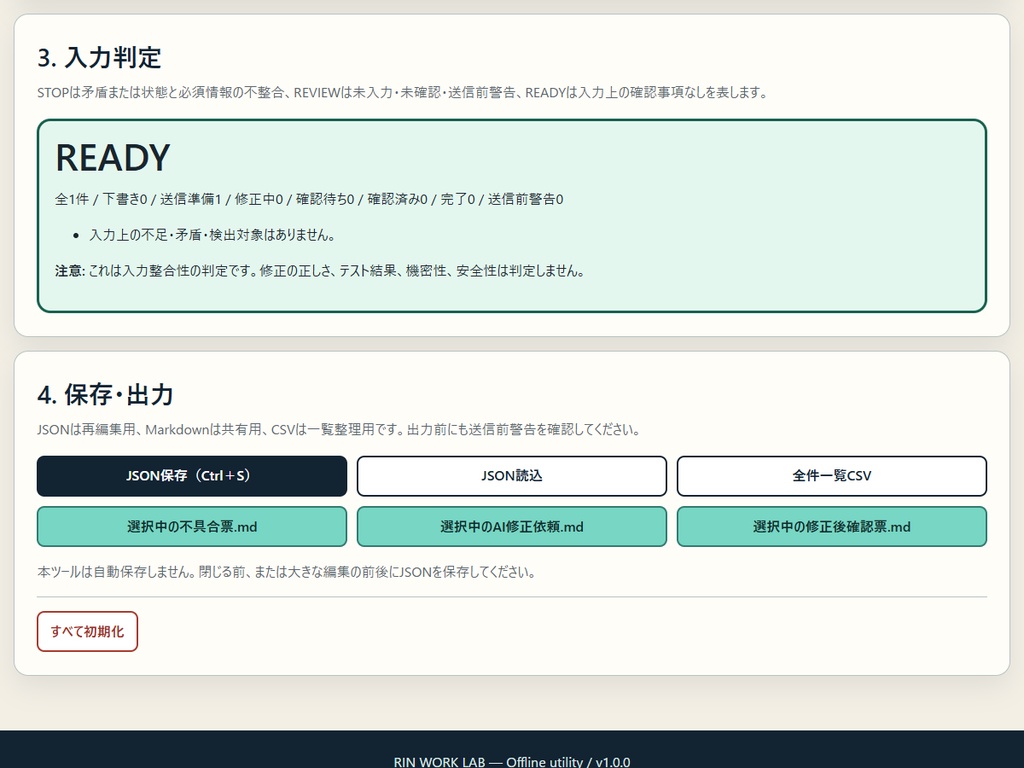The height and width of the screenshot is (768, 1024).
Task: Click the 注意 note about 入力整合性
Action: (320, 271)
